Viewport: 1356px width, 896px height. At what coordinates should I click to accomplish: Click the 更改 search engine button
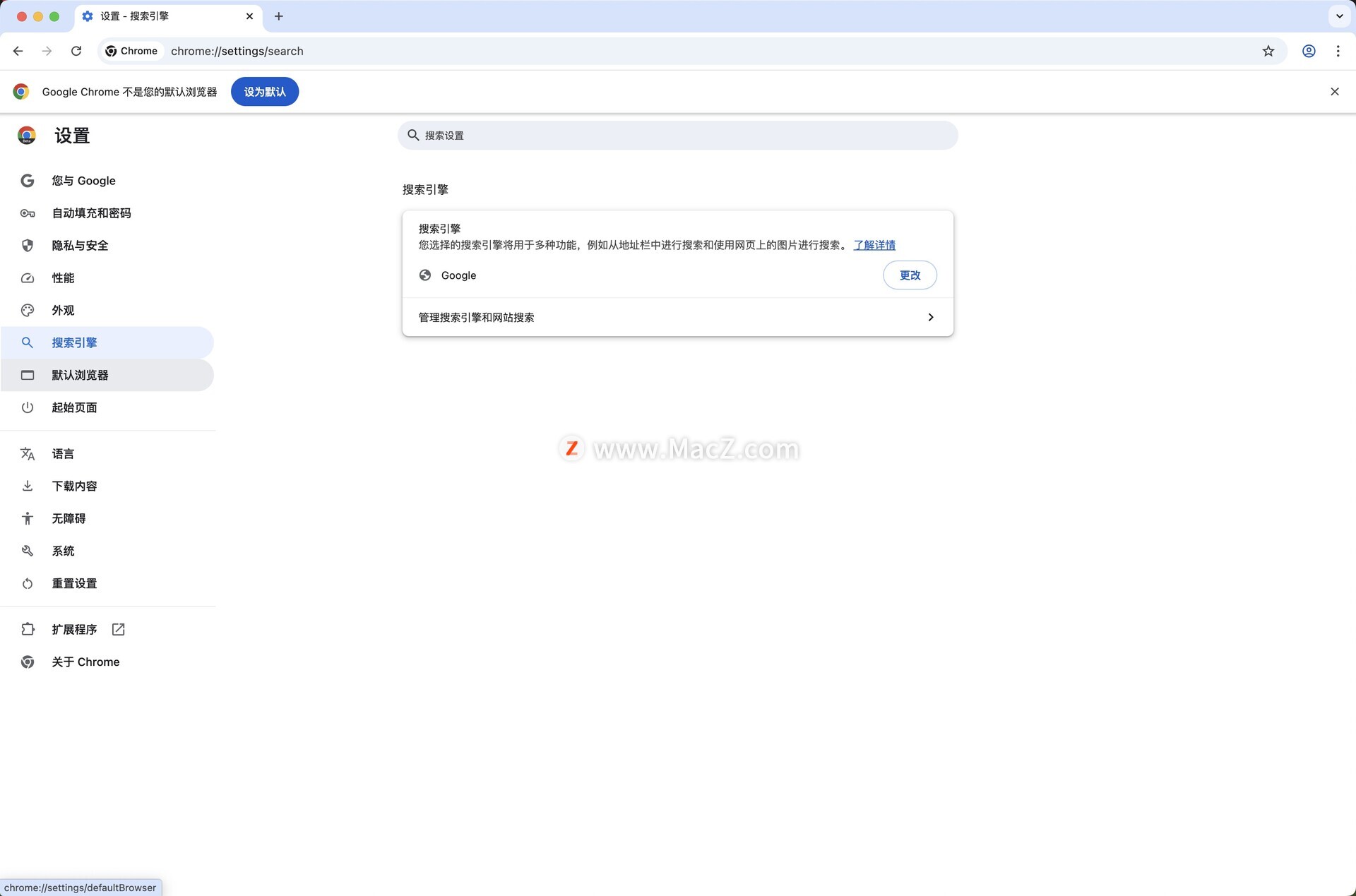(x=910, y=275)
